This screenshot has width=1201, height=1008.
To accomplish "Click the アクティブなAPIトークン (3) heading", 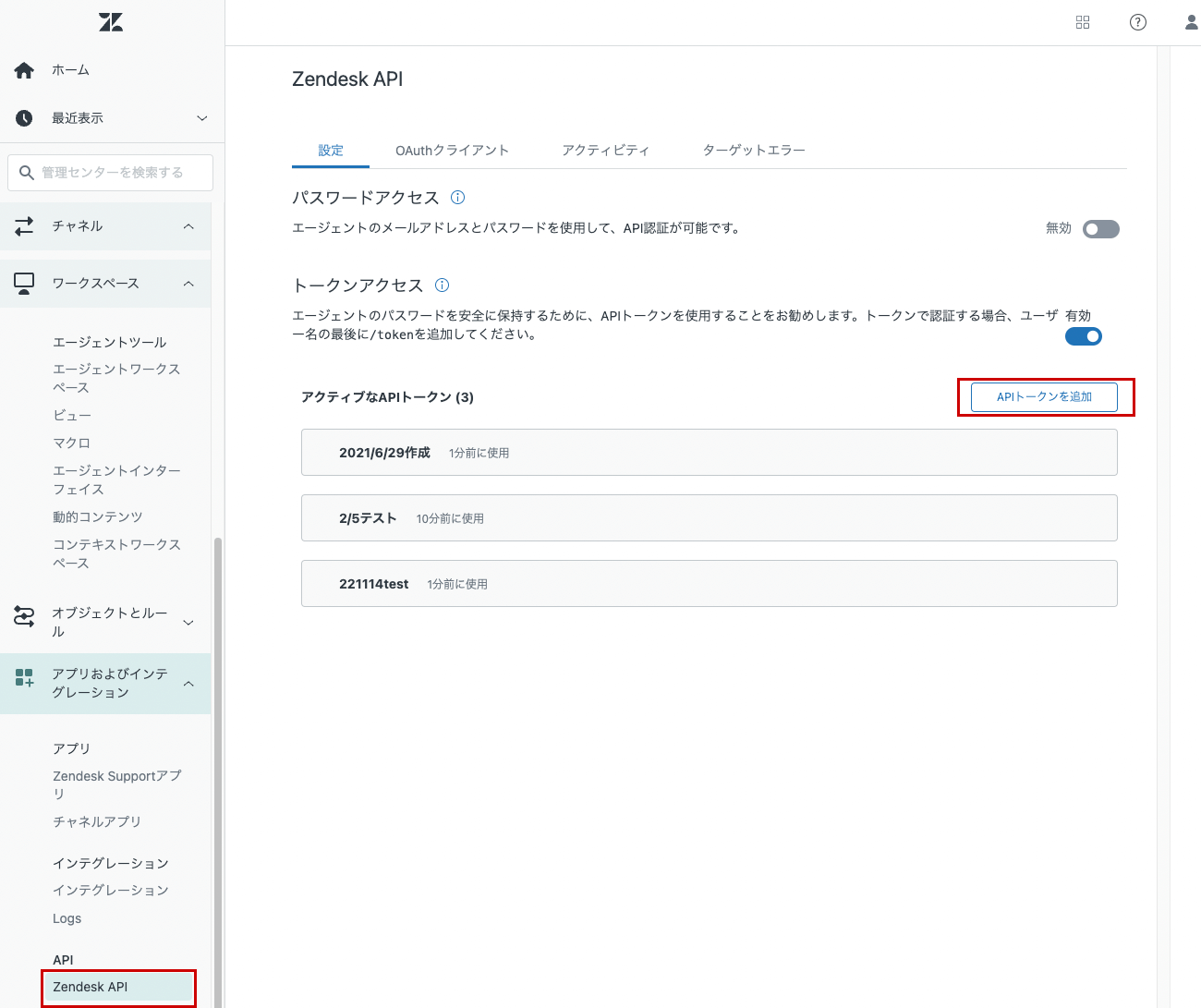I will coord(387,397).
